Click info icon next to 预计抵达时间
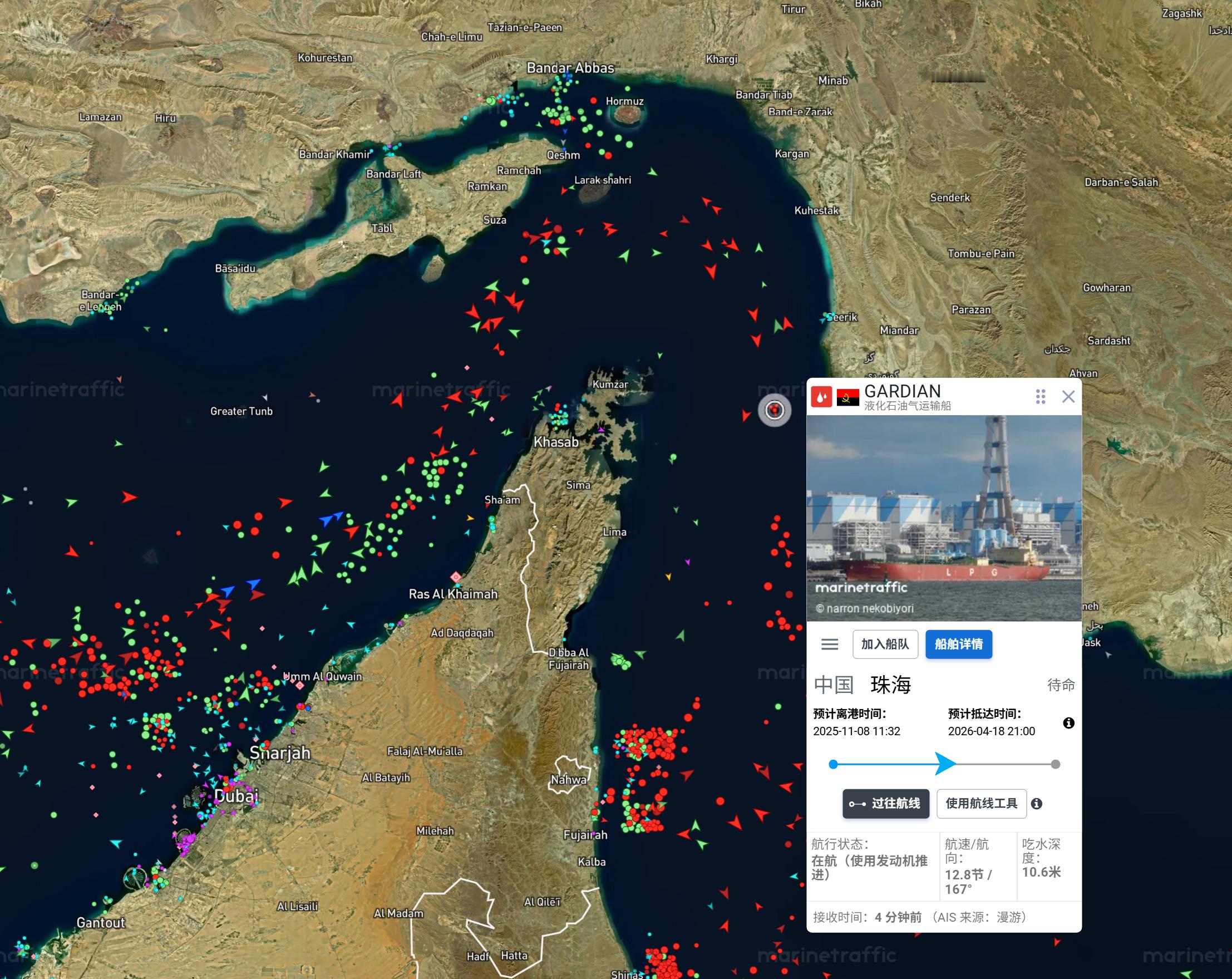 1068,723
